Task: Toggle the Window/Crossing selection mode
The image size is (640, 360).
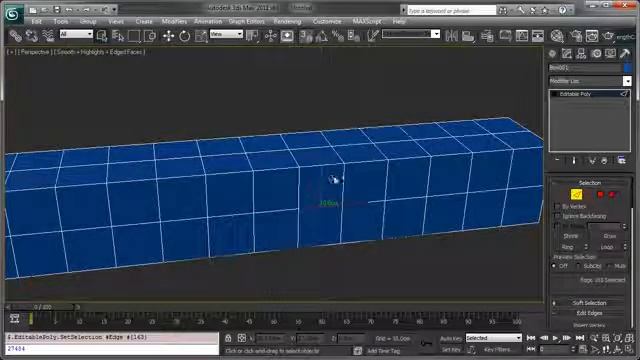Action: [x=150, y=36]
